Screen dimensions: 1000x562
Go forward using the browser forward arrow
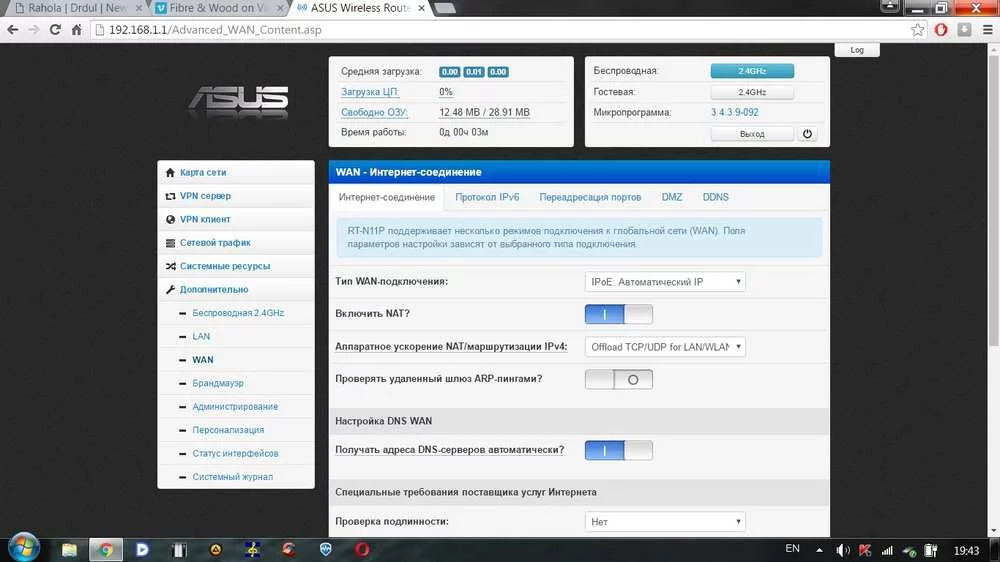(34, 30)
